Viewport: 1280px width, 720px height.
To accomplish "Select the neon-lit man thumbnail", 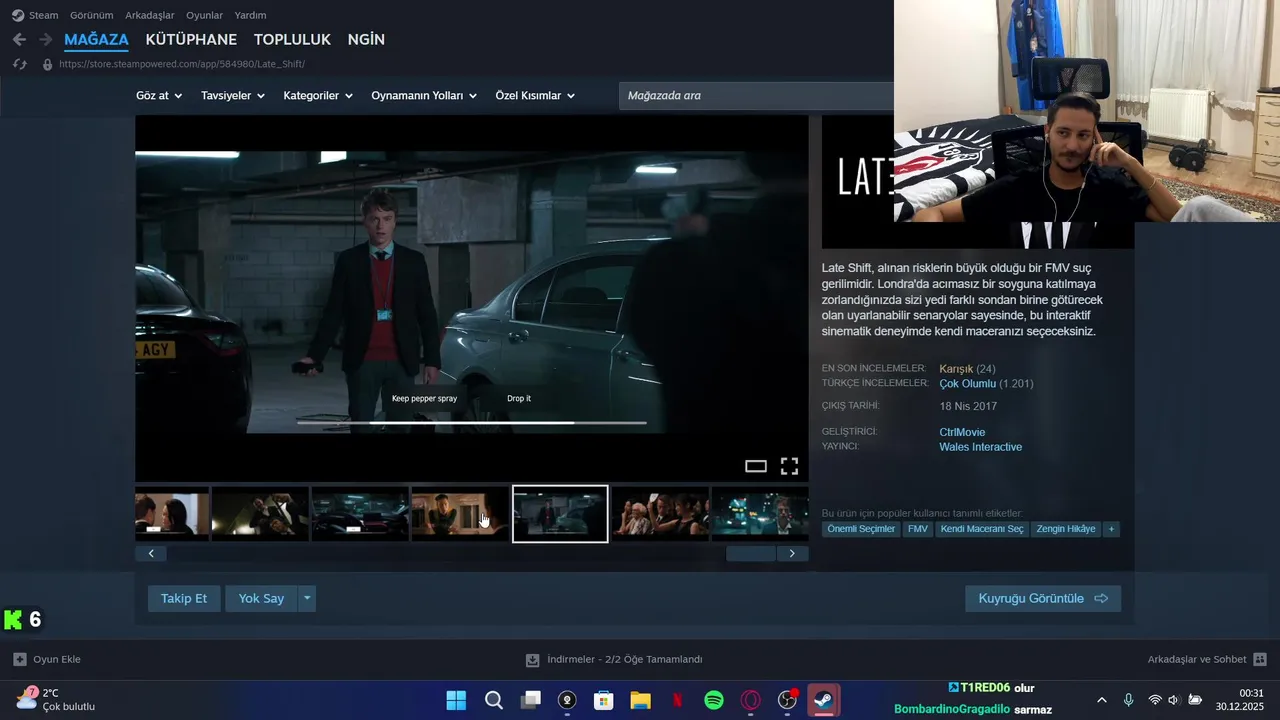I will click(760, 514).
